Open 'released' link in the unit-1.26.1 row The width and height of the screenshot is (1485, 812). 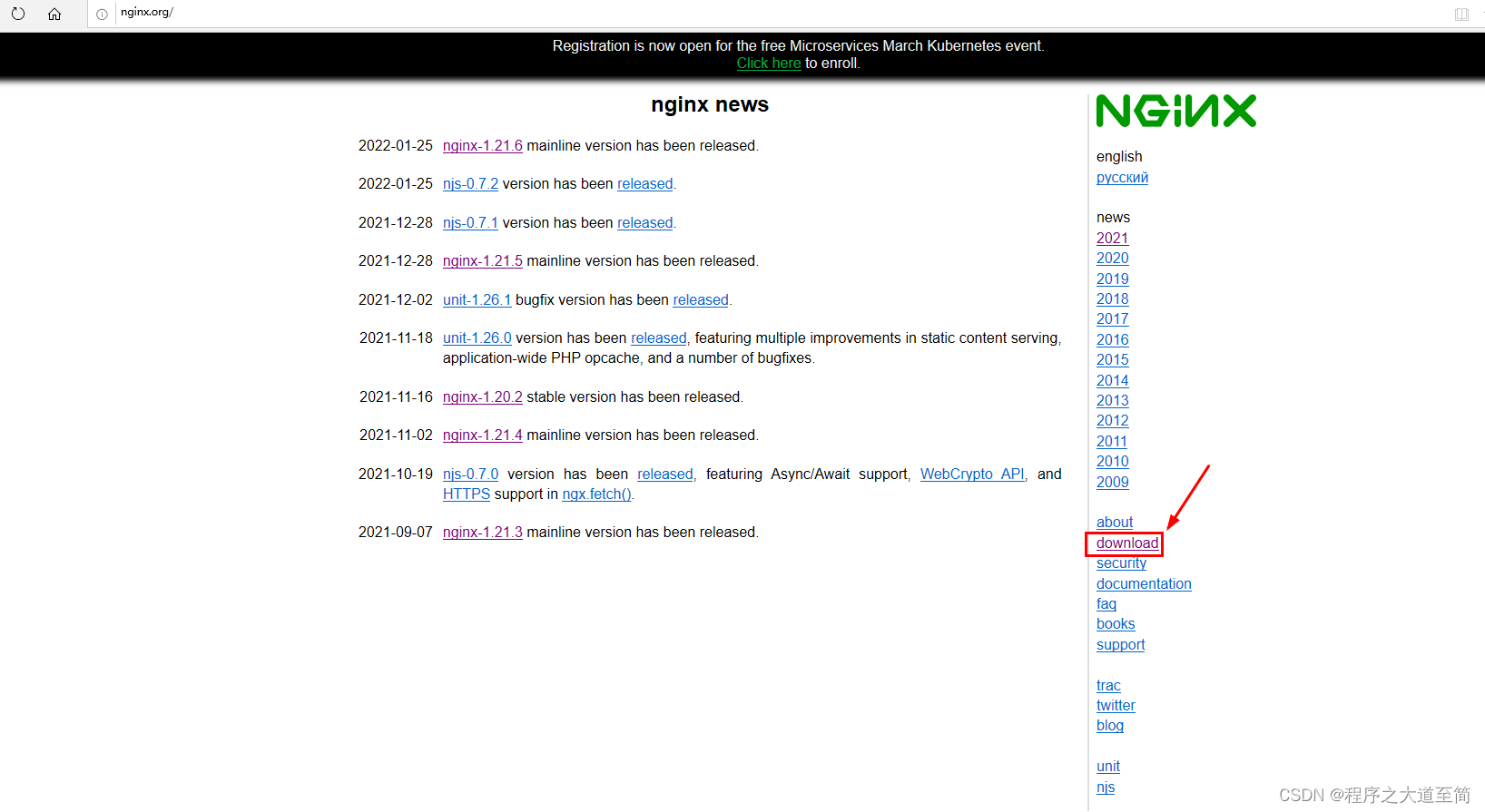[701, 300]
